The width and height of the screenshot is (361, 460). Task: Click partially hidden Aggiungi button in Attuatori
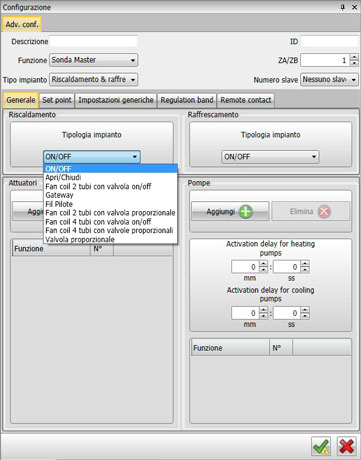point(28,211)
